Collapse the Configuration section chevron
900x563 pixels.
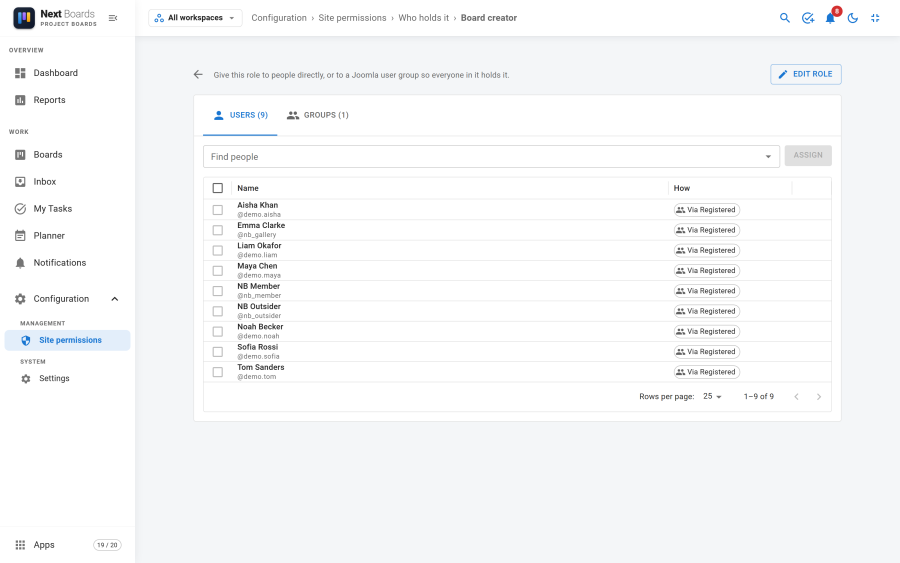(115, 298)
